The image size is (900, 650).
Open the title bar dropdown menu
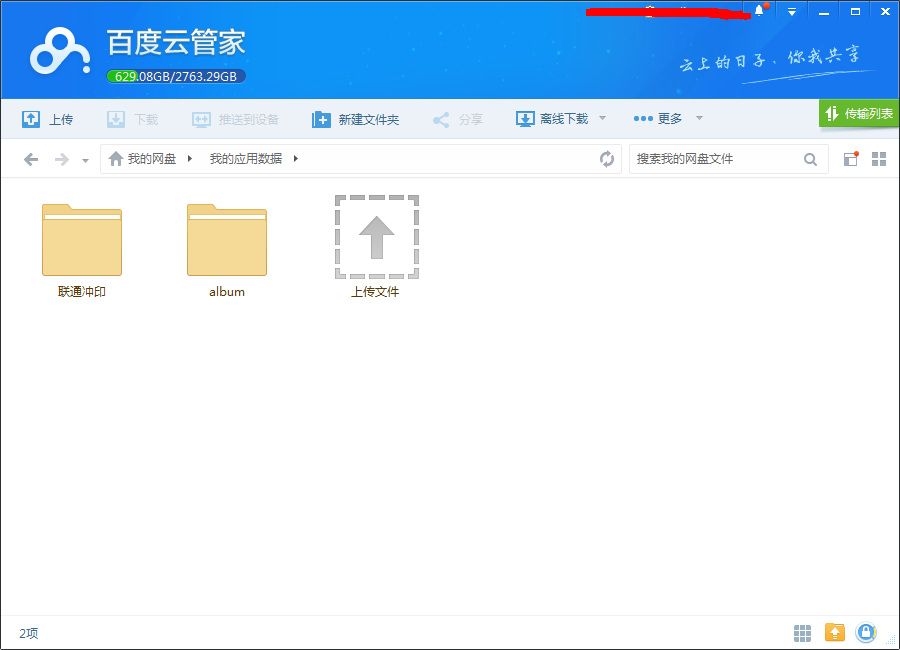[x=792, y=11]
